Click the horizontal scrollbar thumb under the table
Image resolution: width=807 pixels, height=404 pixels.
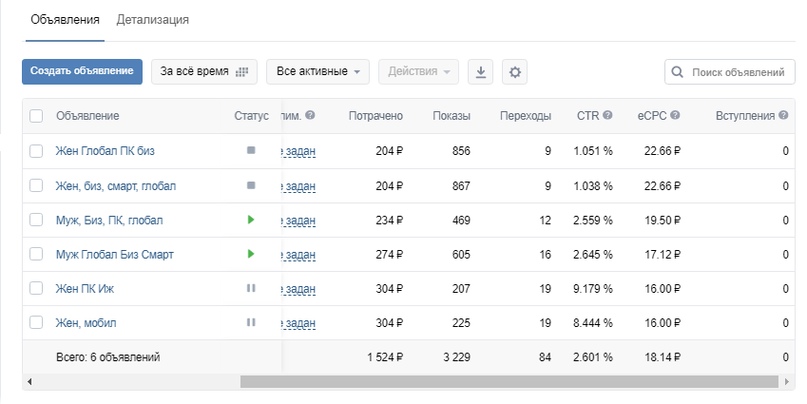coord(509,381)
